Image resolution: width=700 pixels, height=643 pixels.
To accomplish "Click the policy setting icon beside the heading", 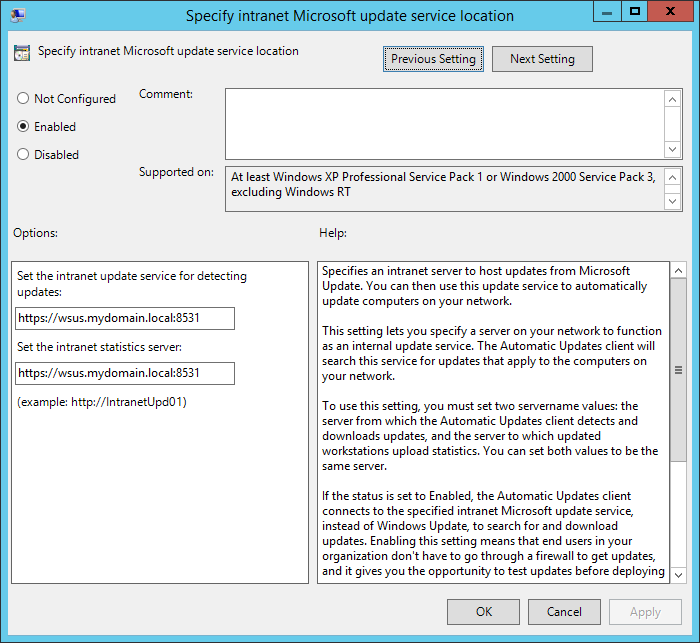I will tap(22, 53).
